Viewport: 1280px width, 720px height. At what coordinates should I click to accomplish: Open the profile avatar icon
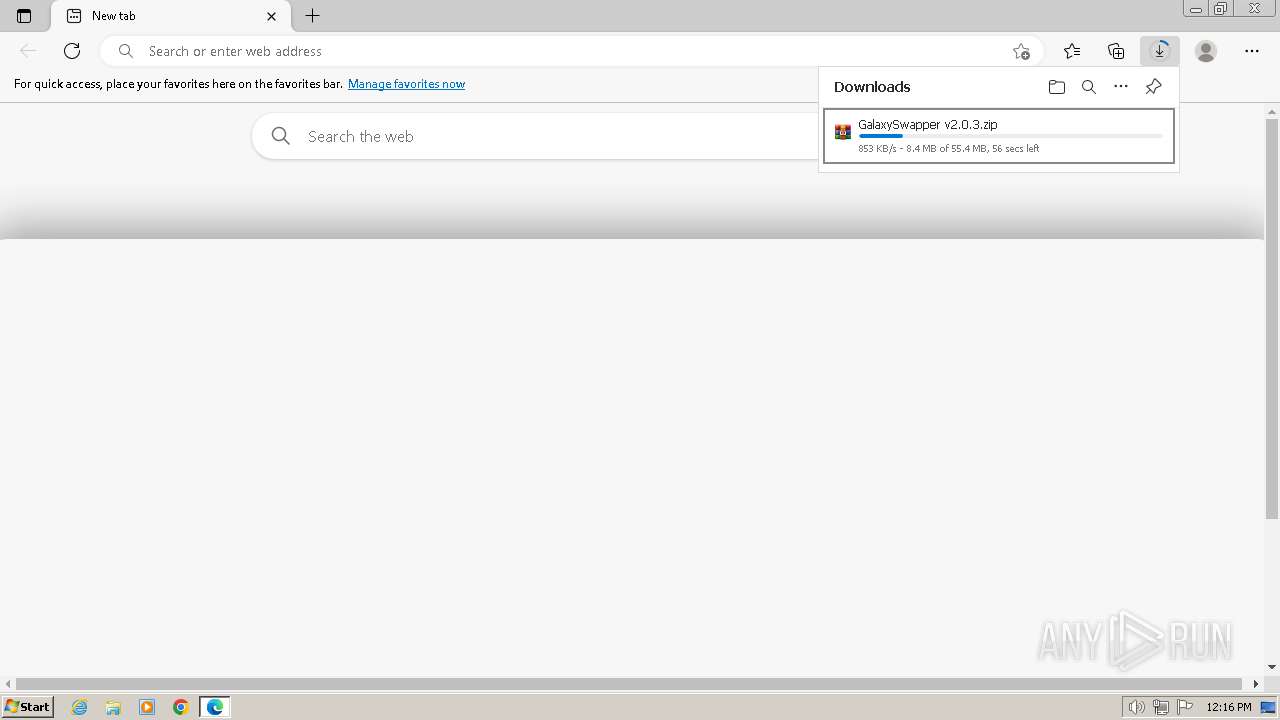tap(1206, 51)
